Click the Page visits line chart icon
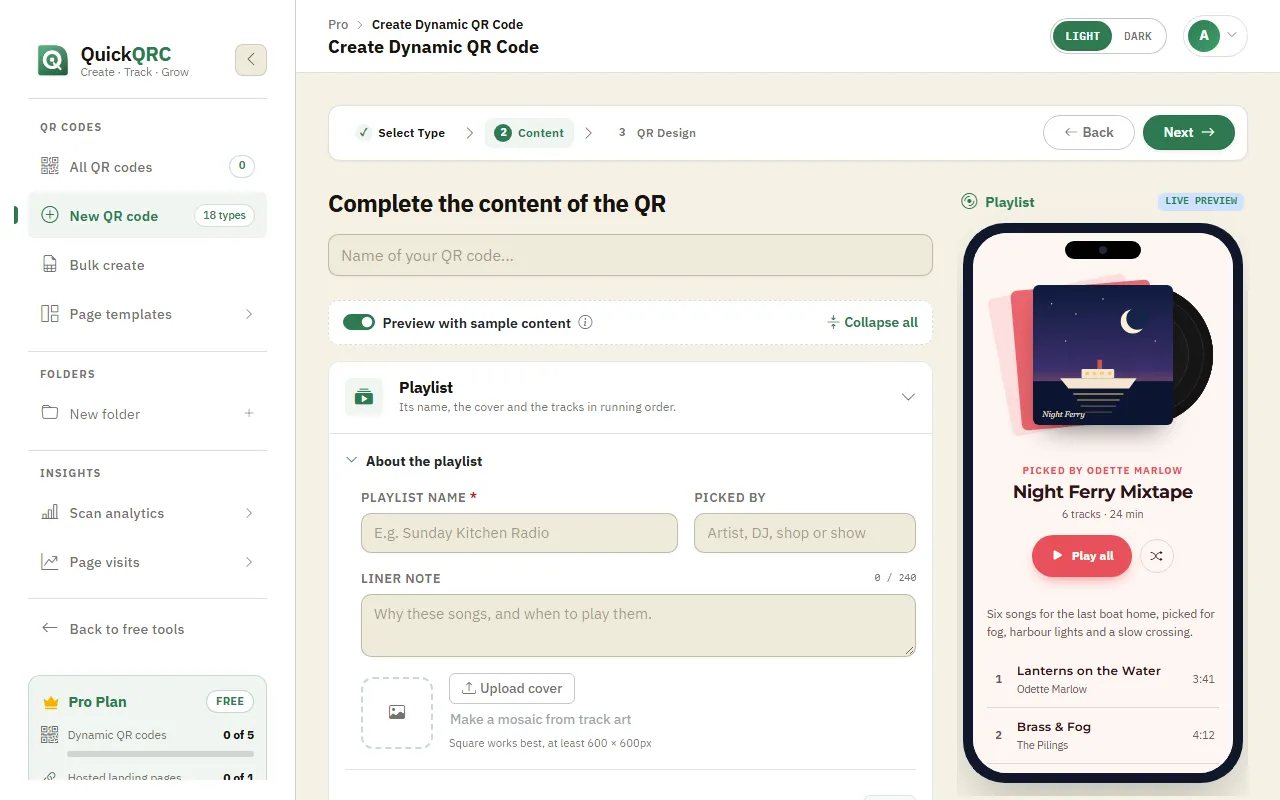1280x800 pixels. click(50, 562)
